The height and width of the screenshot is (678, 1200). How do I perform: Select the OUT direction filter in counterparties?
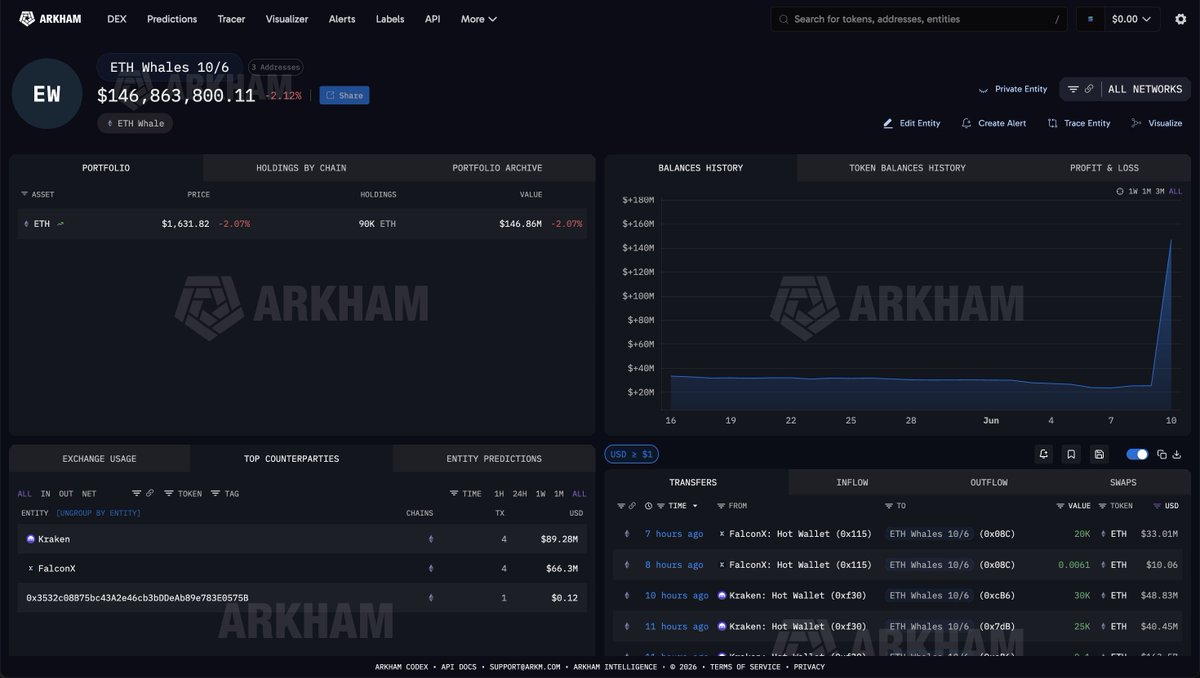(66, 493)
